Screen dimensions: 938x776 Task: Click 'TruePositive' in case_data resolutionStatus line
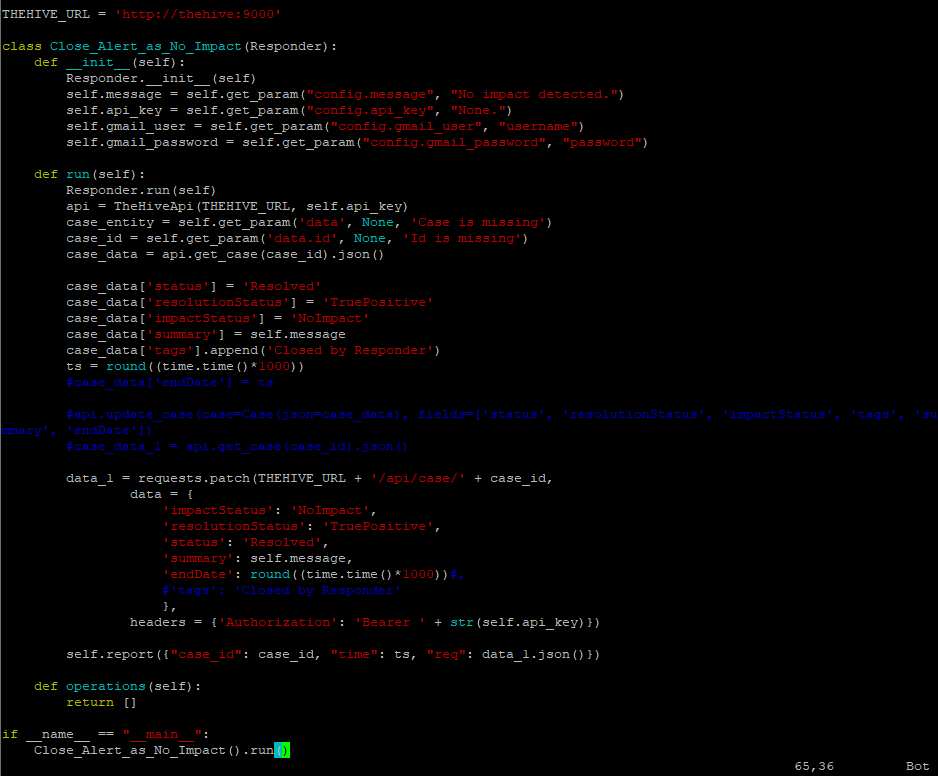(378, 303)
